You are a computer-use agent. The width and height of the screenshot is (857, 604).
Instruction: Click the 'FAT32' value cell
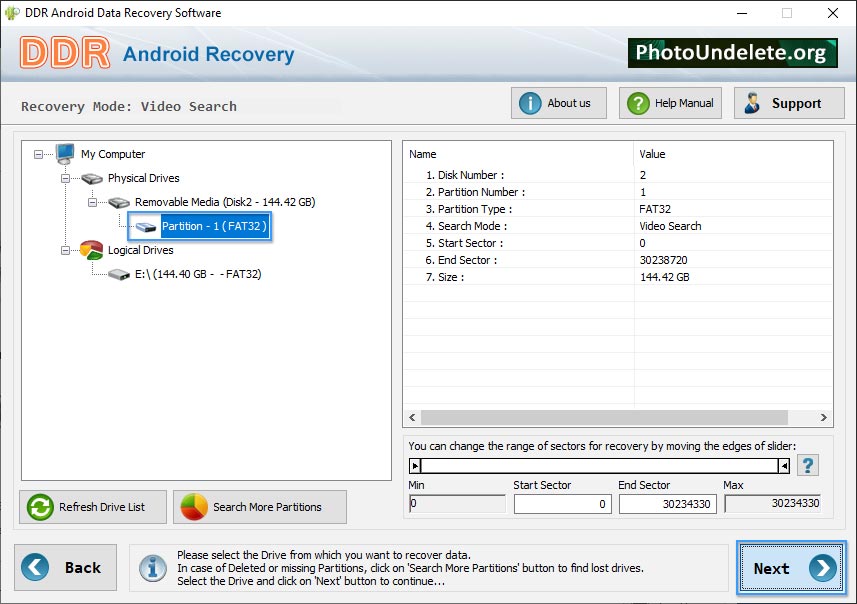[655, 209]
